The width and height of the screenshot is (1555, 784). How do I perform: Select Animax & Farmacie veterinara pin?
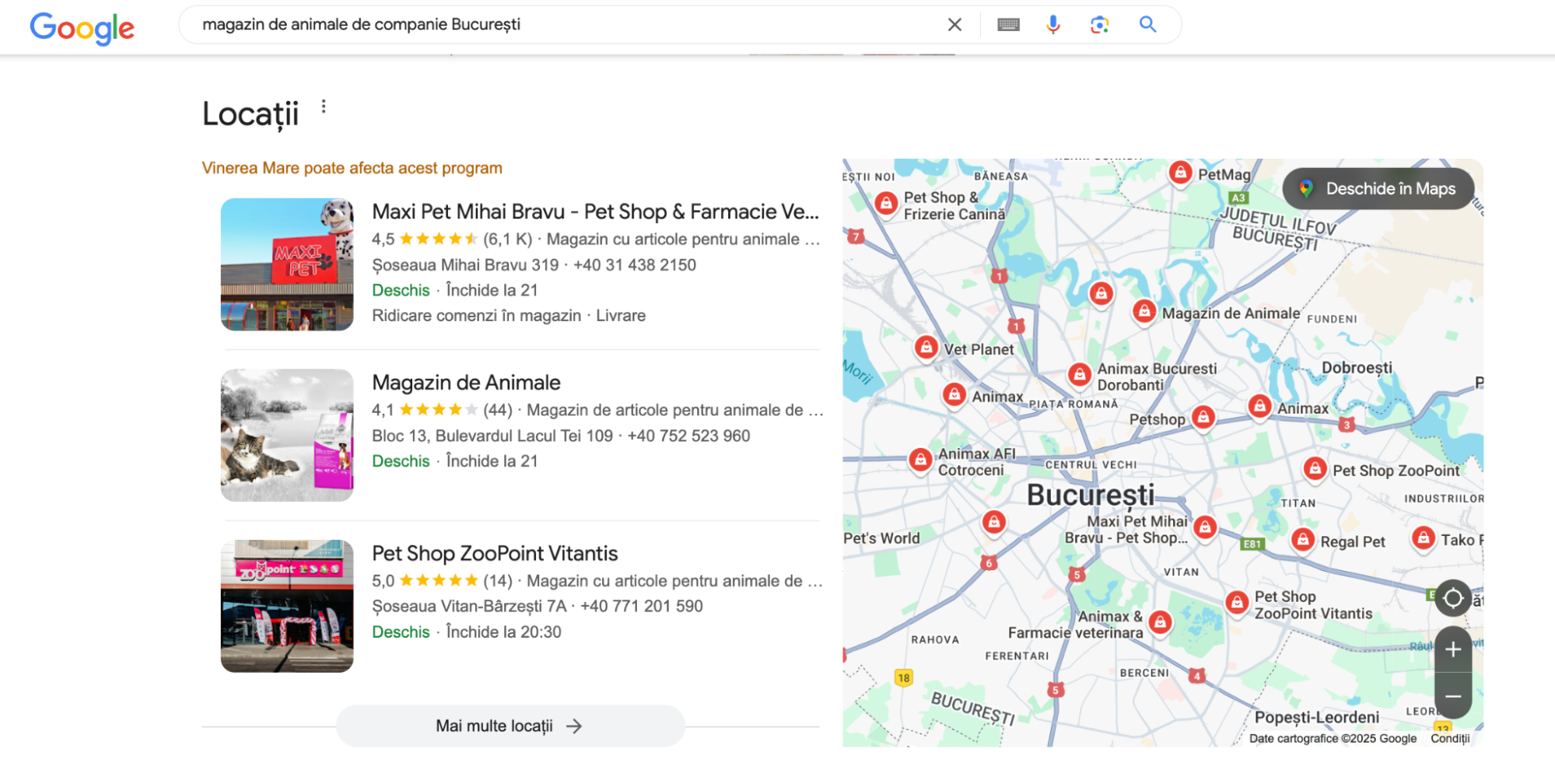pos(1160,622)
